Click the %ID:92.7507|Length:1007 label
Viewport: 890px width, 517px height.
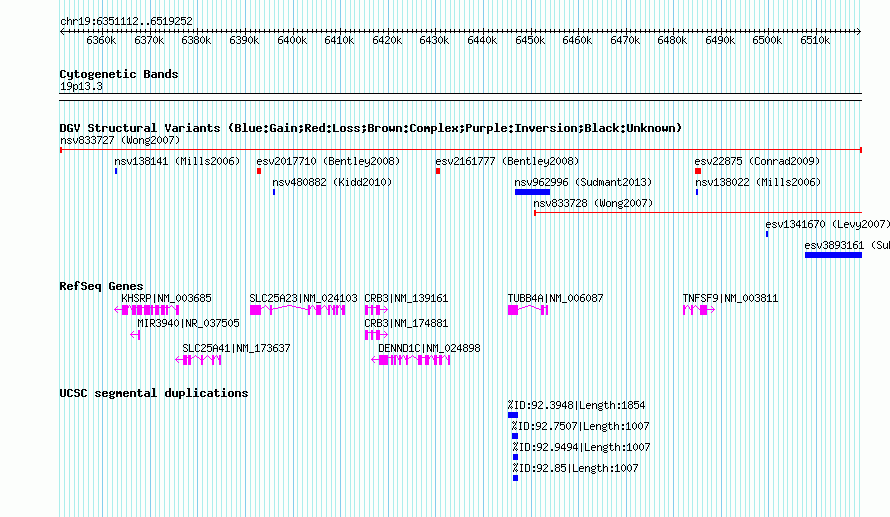tap(580, 426)
